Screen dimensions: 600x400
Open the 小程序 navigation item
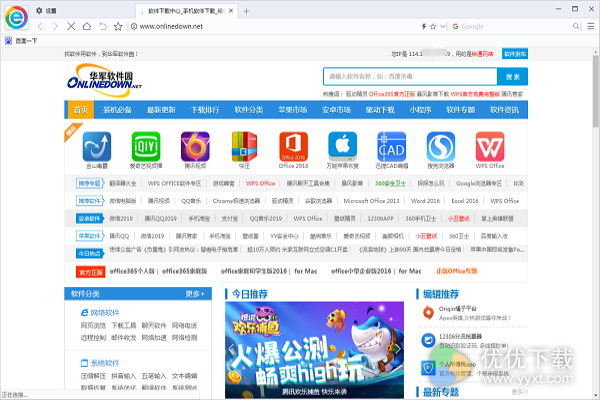pyautogui.click(x=420, y=110)
